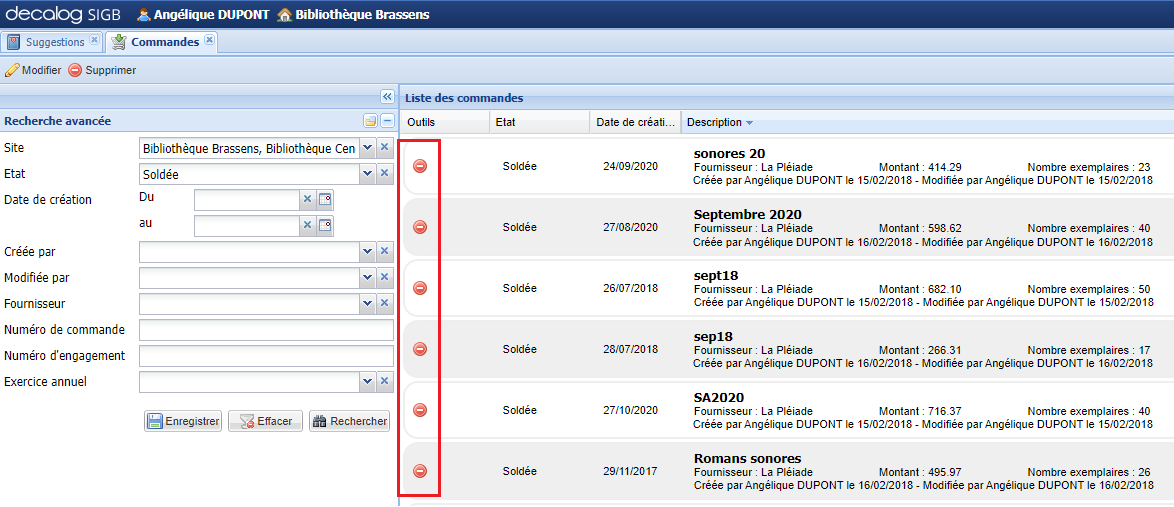This screenshot has width=1174, height=507.
Task: Clear the Etat field with its X icon
Action: click(384, 174)
